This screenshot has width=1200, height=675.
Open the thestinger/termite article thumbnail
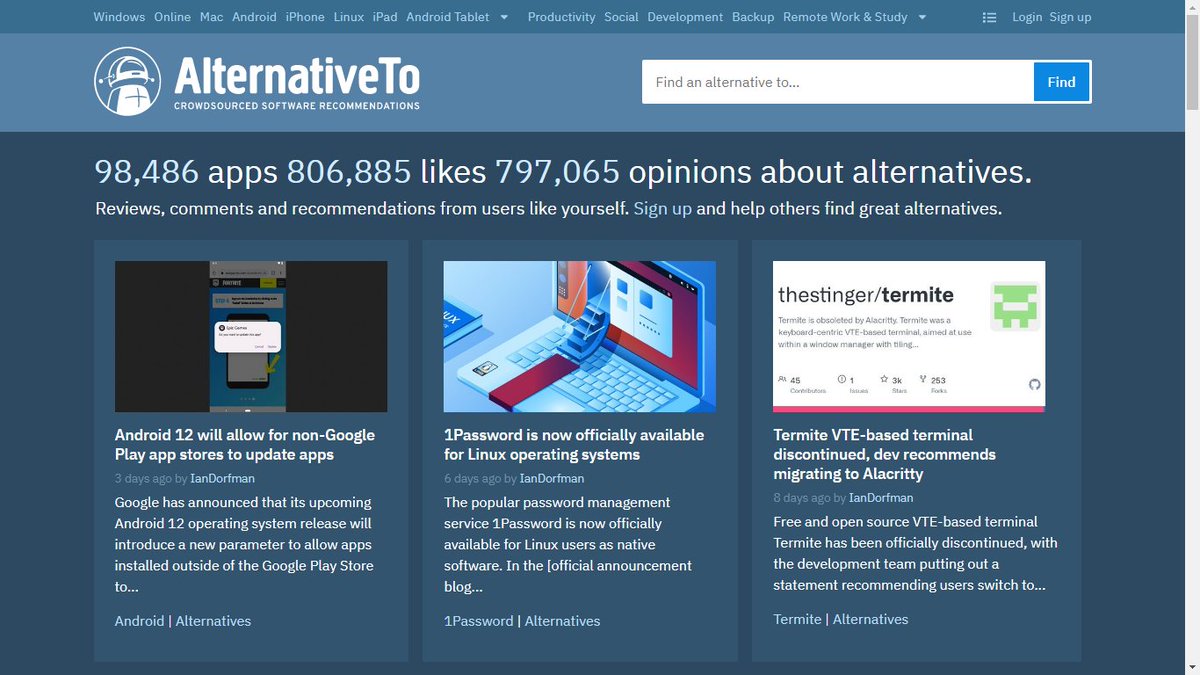click(909, 336)
